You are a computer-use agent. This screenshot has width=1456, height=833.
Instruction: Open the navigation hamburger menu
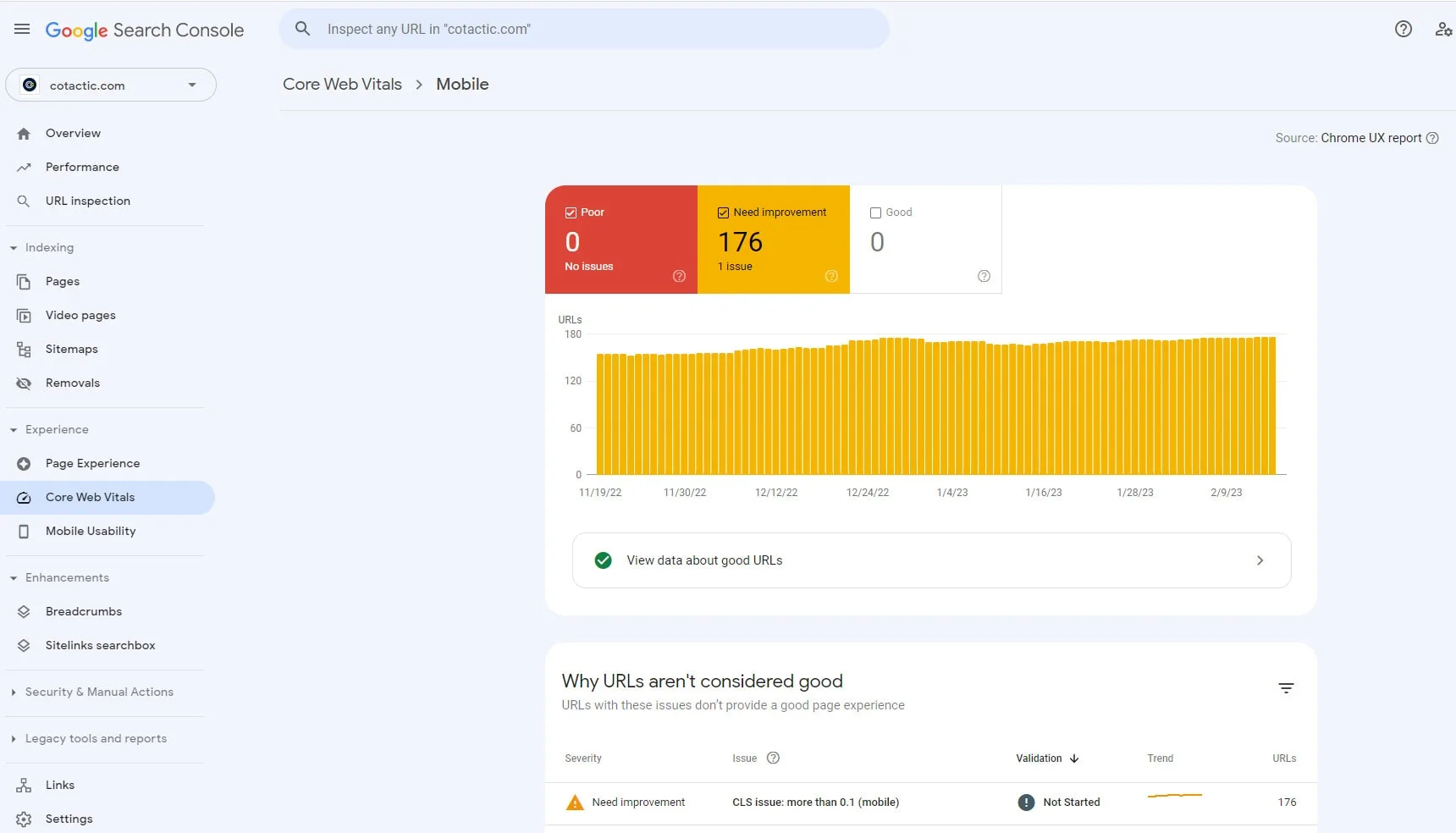[x=22, y=28]
